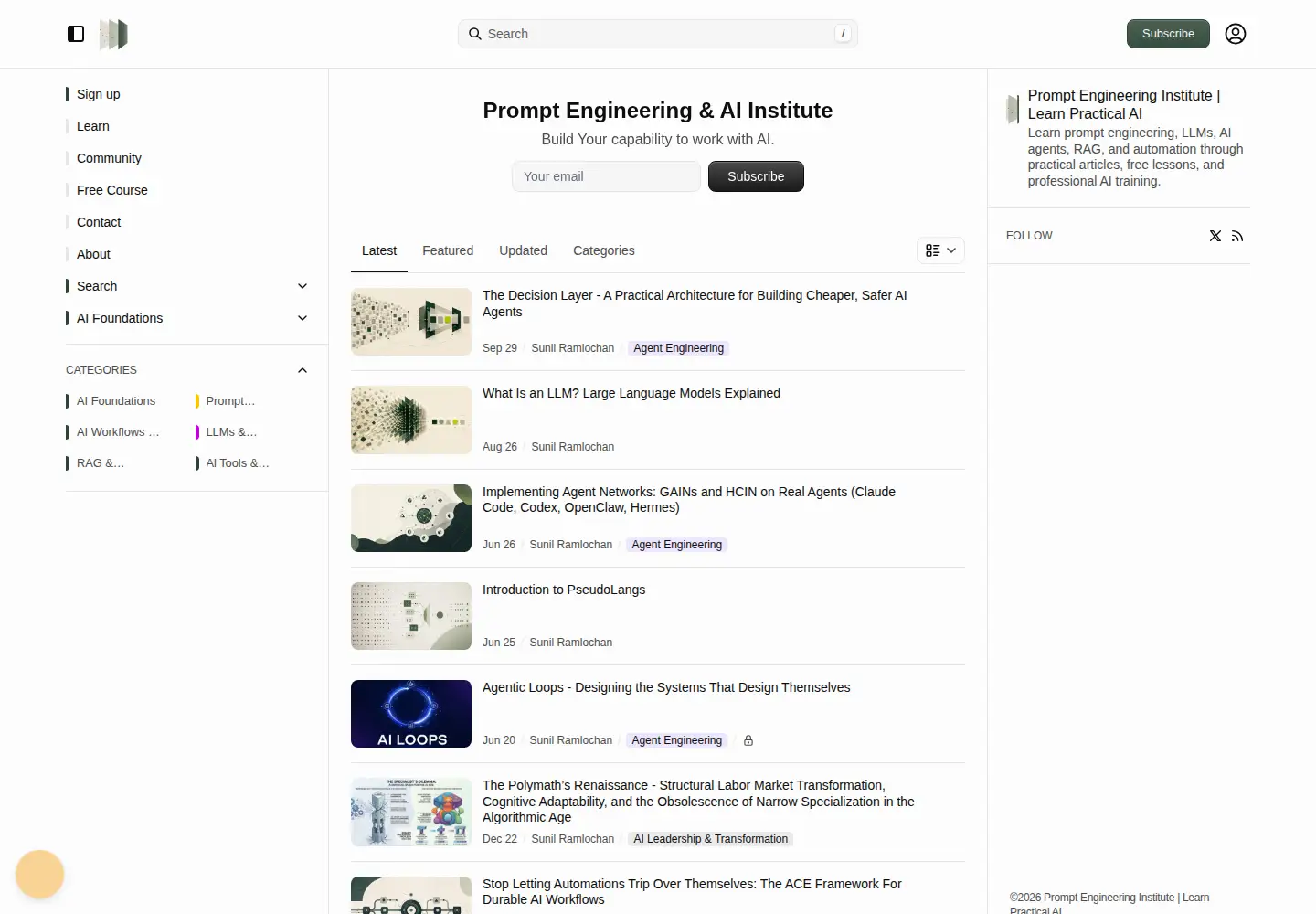Expand the AI Foundations sidebar section
This screenshot has width=1316, height=914.
[302, 318]
